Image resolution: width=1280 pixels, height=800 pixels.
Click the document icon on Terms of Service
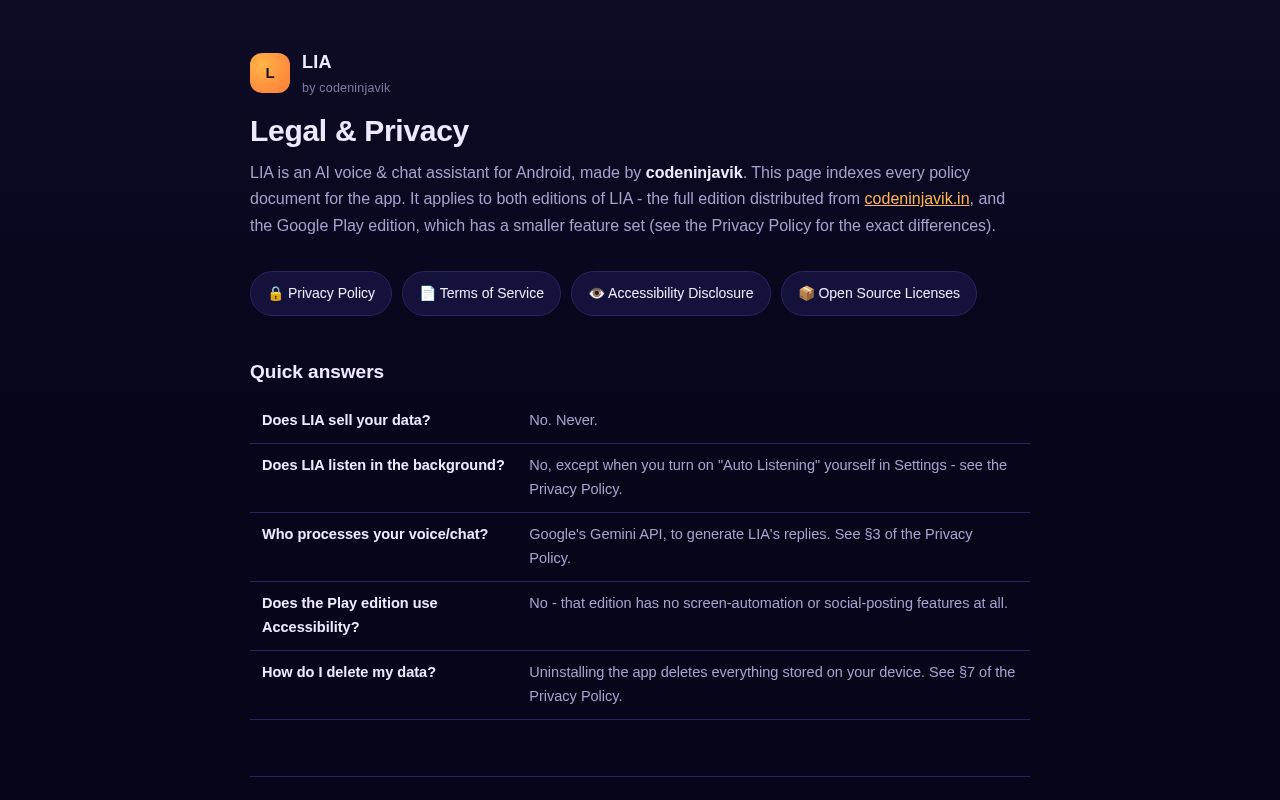pyautogui.click(x=428, y=293)
